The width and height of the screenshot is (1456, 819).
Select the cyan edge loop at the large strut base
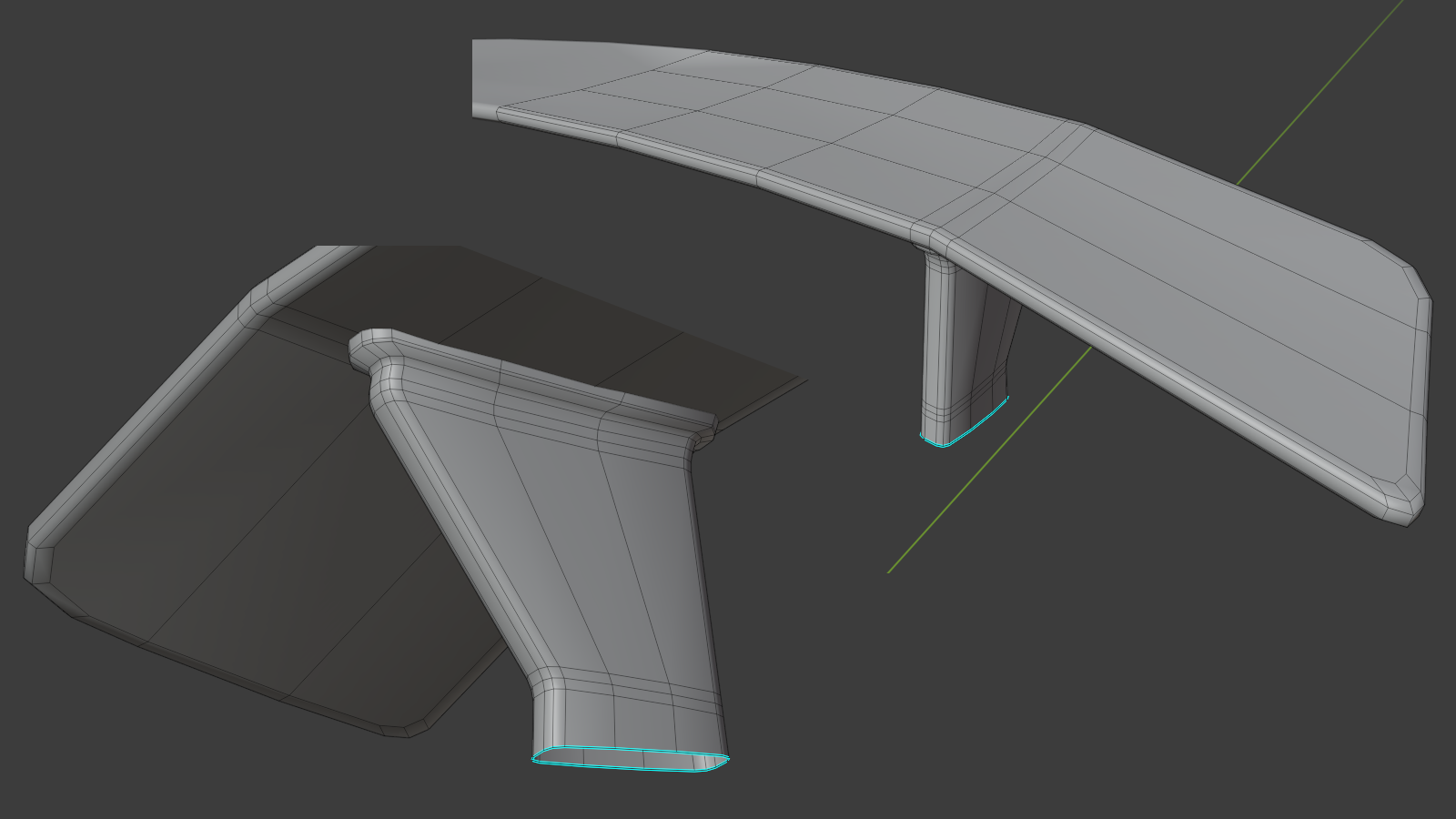[x=631, y=759]
